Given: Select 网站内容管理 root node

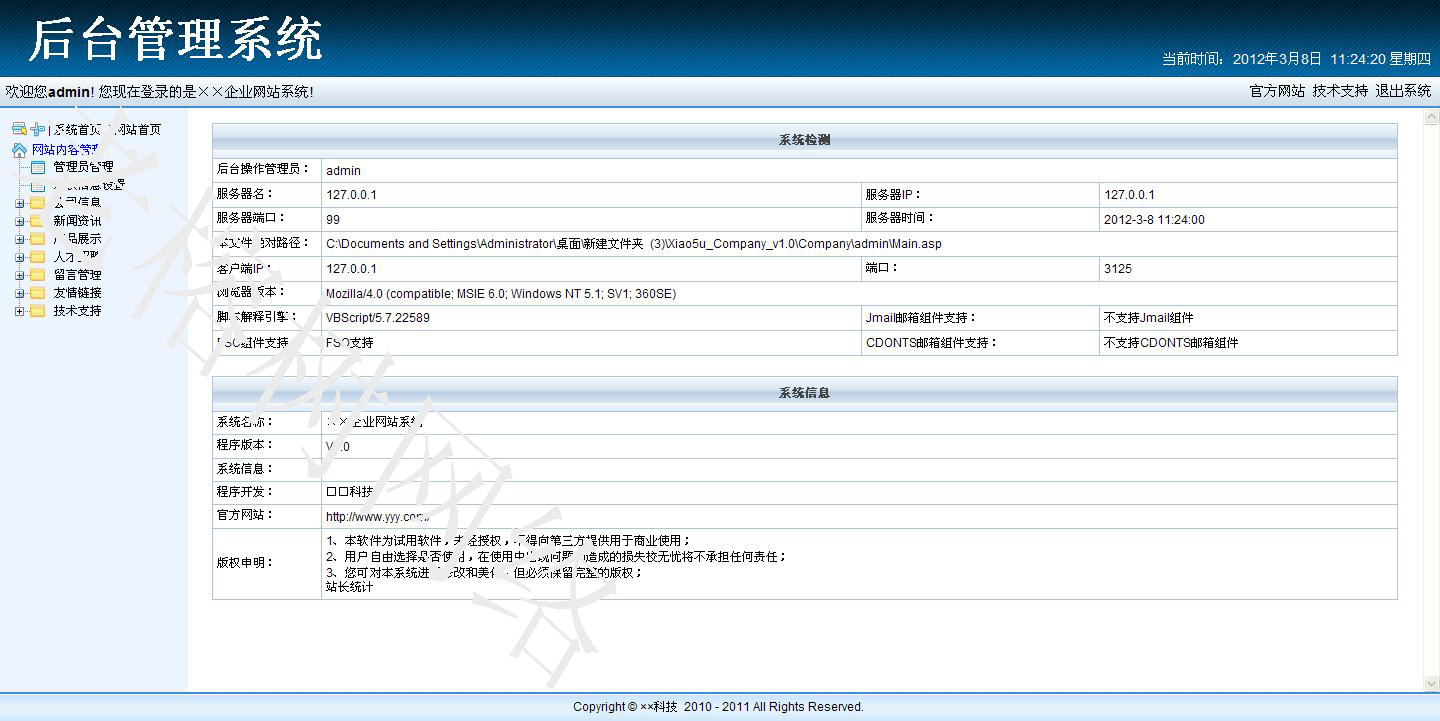Looking at the screenshot, I should (x=67, y=150).
